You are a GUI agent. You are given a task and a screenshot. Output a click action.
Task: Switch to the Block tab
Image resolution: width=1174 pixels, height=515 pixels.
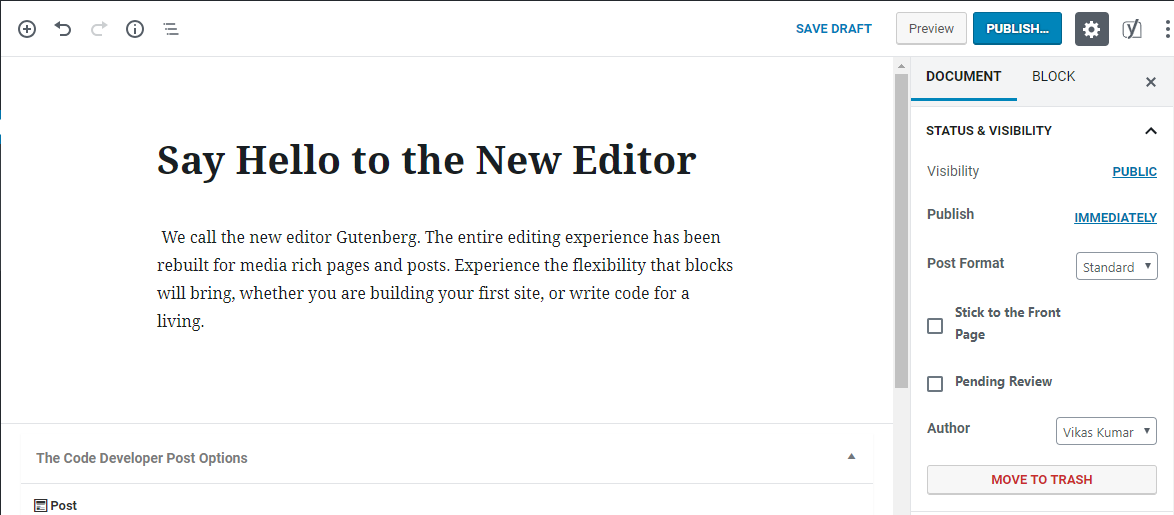[x=1053, y=77]
